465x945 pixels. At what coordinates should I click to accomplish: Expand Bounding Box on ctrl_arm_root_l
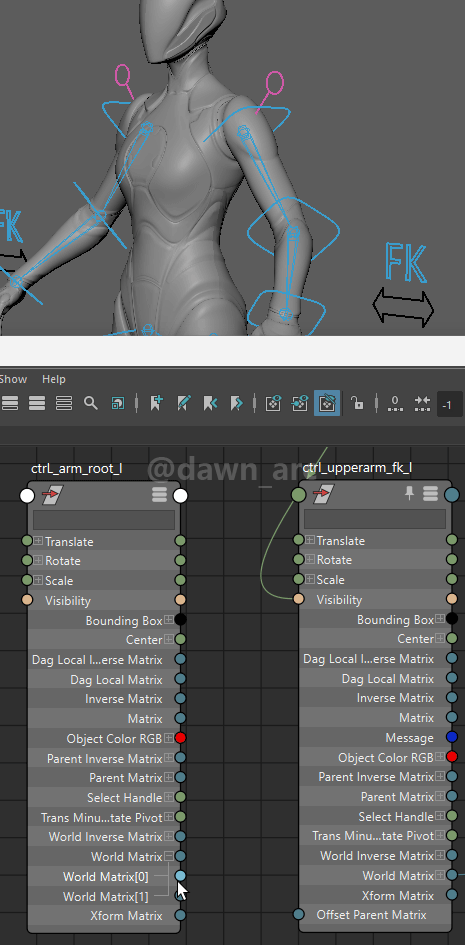169,620
